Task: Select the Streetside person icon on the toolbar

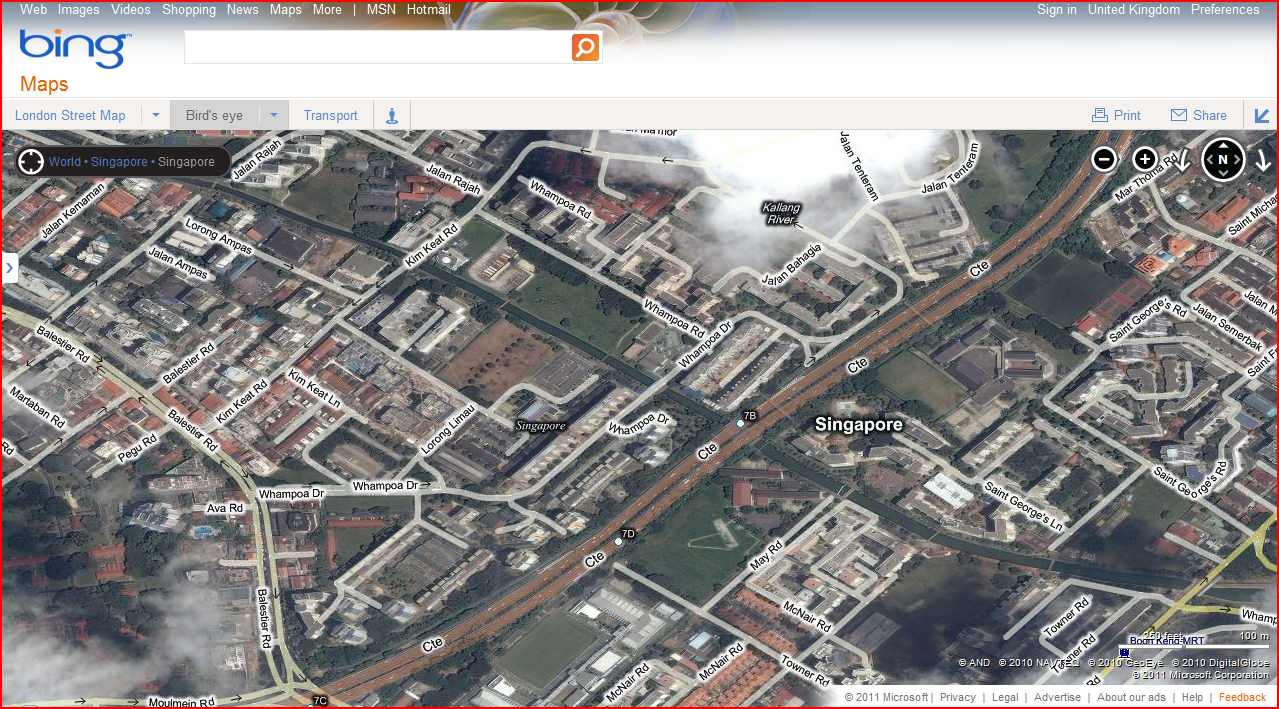Action: 391,115
